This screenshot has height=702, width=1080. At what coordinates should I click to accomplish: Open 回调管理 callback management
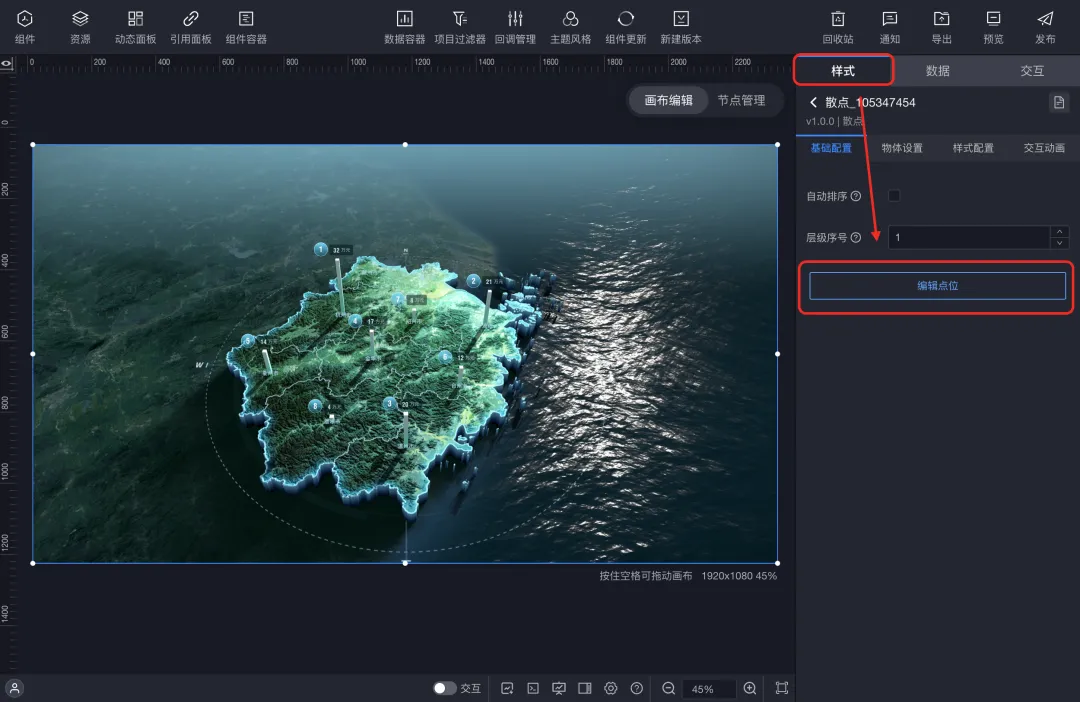(x=515, y=19)
